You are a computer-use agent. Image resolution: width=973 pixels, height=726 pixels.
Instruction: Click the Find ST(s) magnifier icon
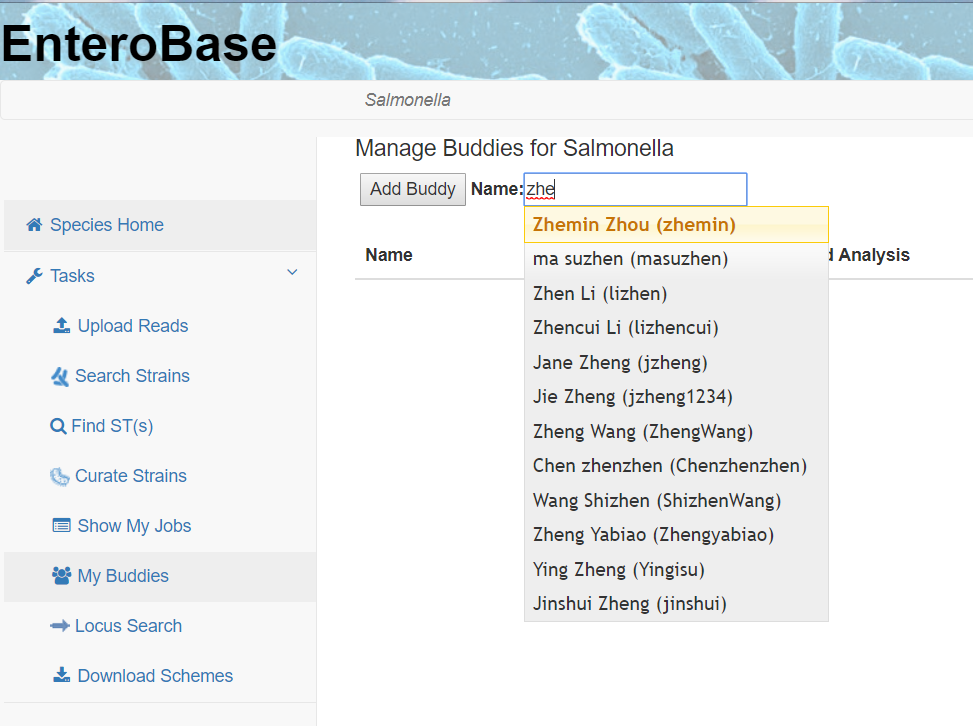point(58,426)
